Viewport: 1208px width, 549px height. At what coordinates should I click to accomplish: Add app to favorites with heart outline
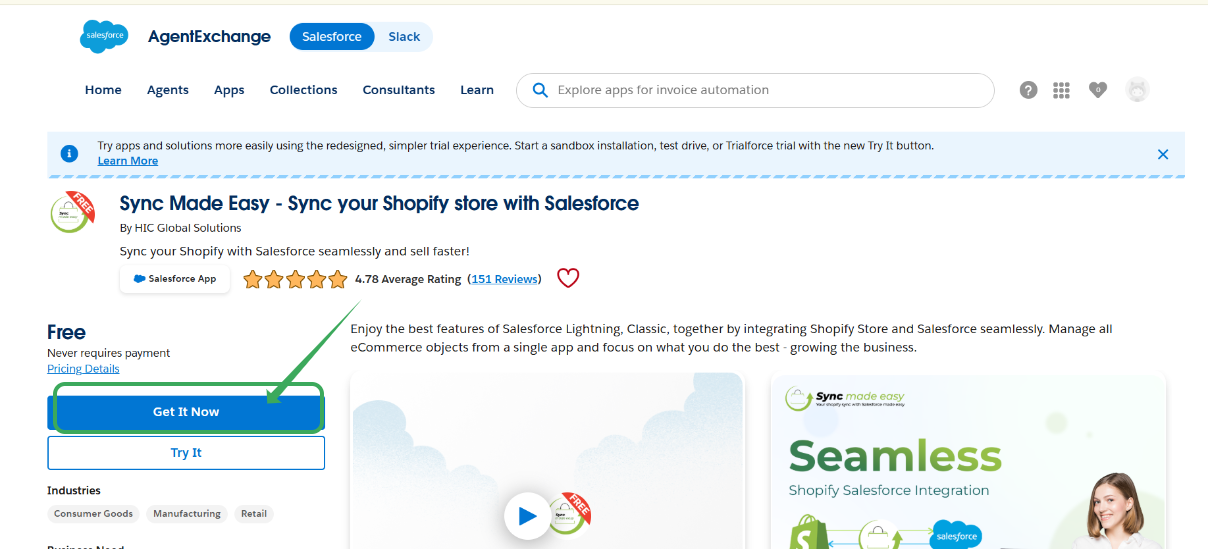[x=568, y=278]
